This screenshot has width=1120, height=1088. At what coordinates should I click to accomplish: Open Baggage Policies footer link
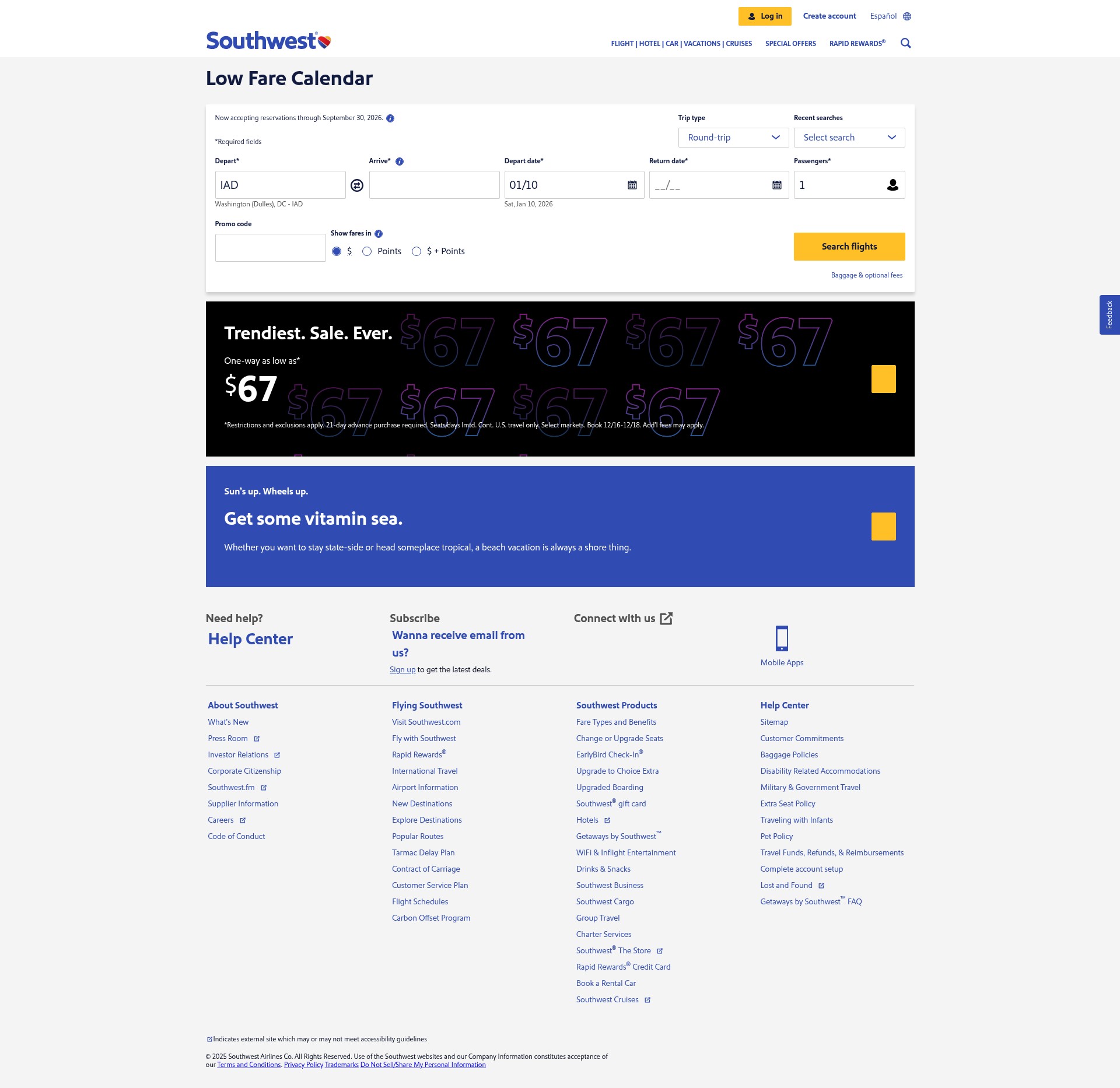click(x=789, y=755)
